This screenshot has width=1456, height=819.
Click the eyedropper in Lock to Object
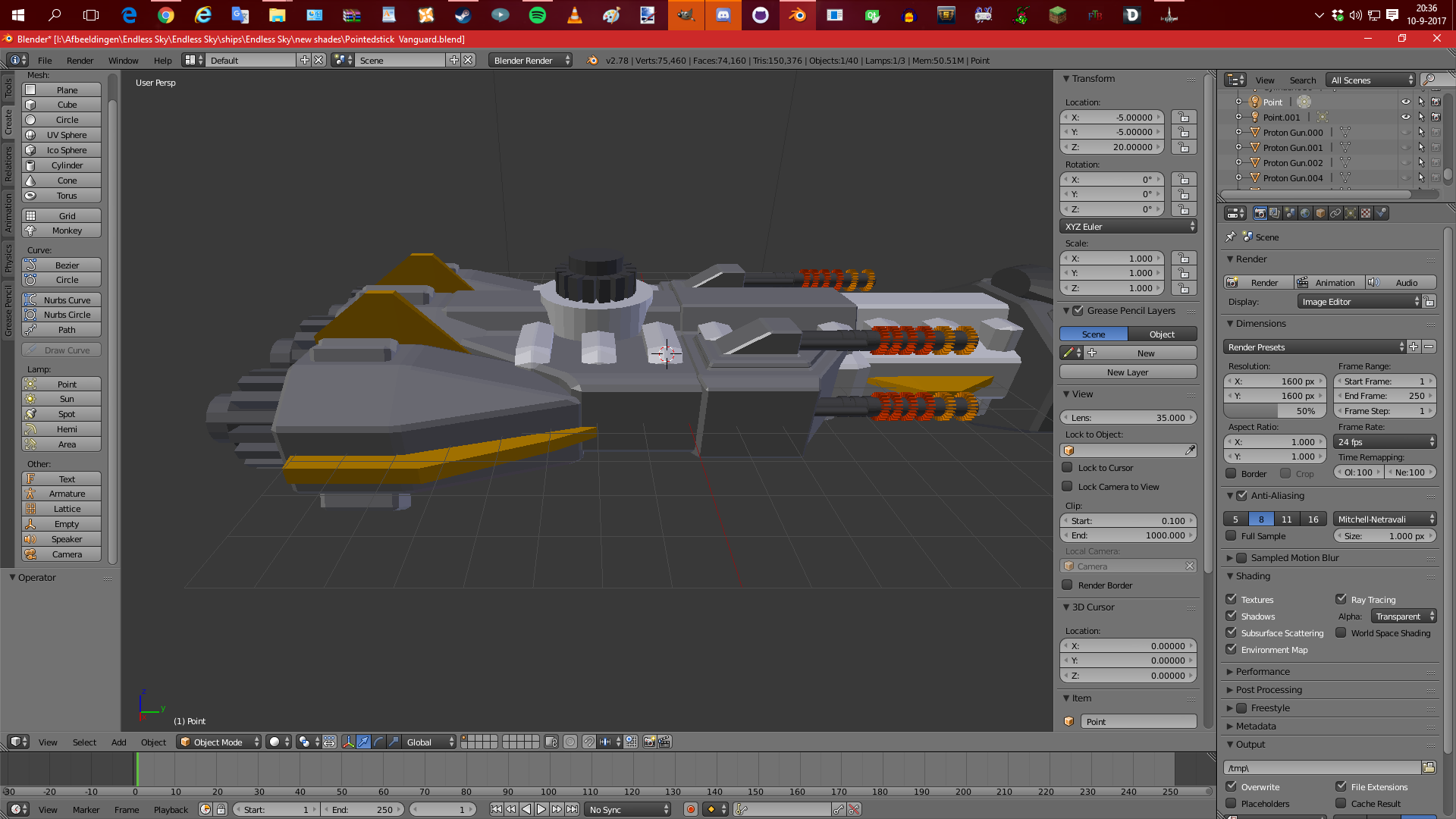point(1190,450)
